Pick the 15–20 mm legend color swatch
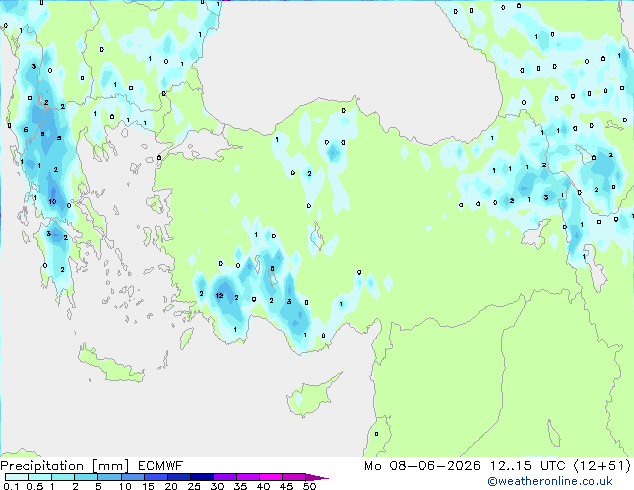 155,477
